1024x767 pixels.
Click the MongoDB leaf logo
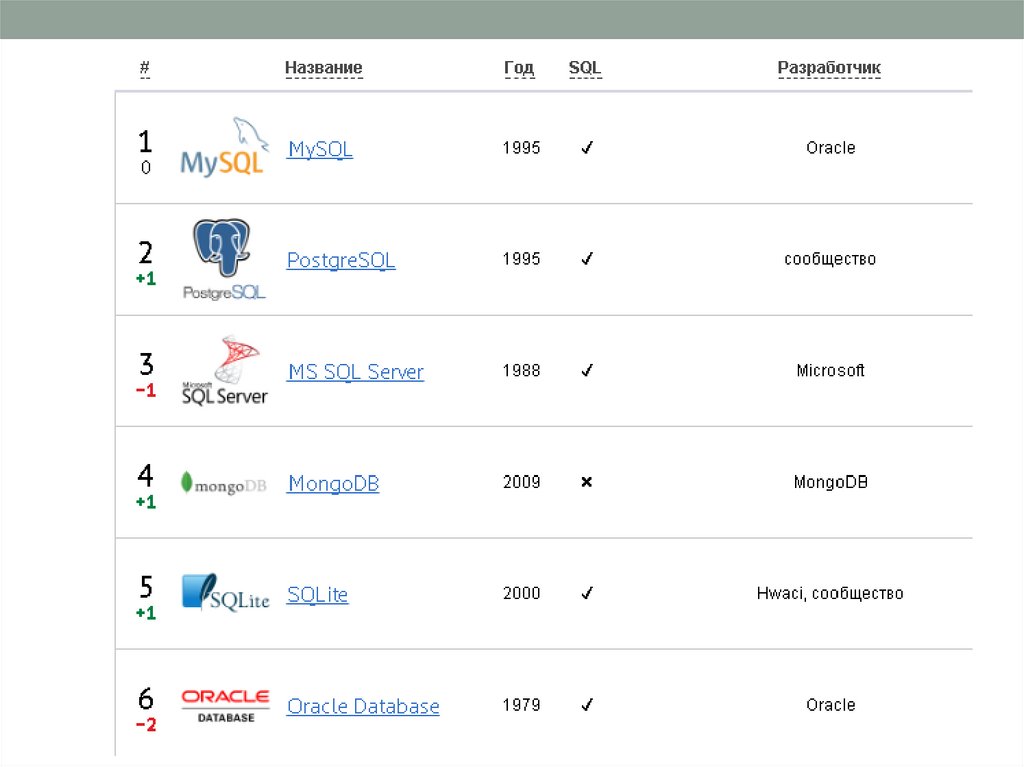point(223,484)
